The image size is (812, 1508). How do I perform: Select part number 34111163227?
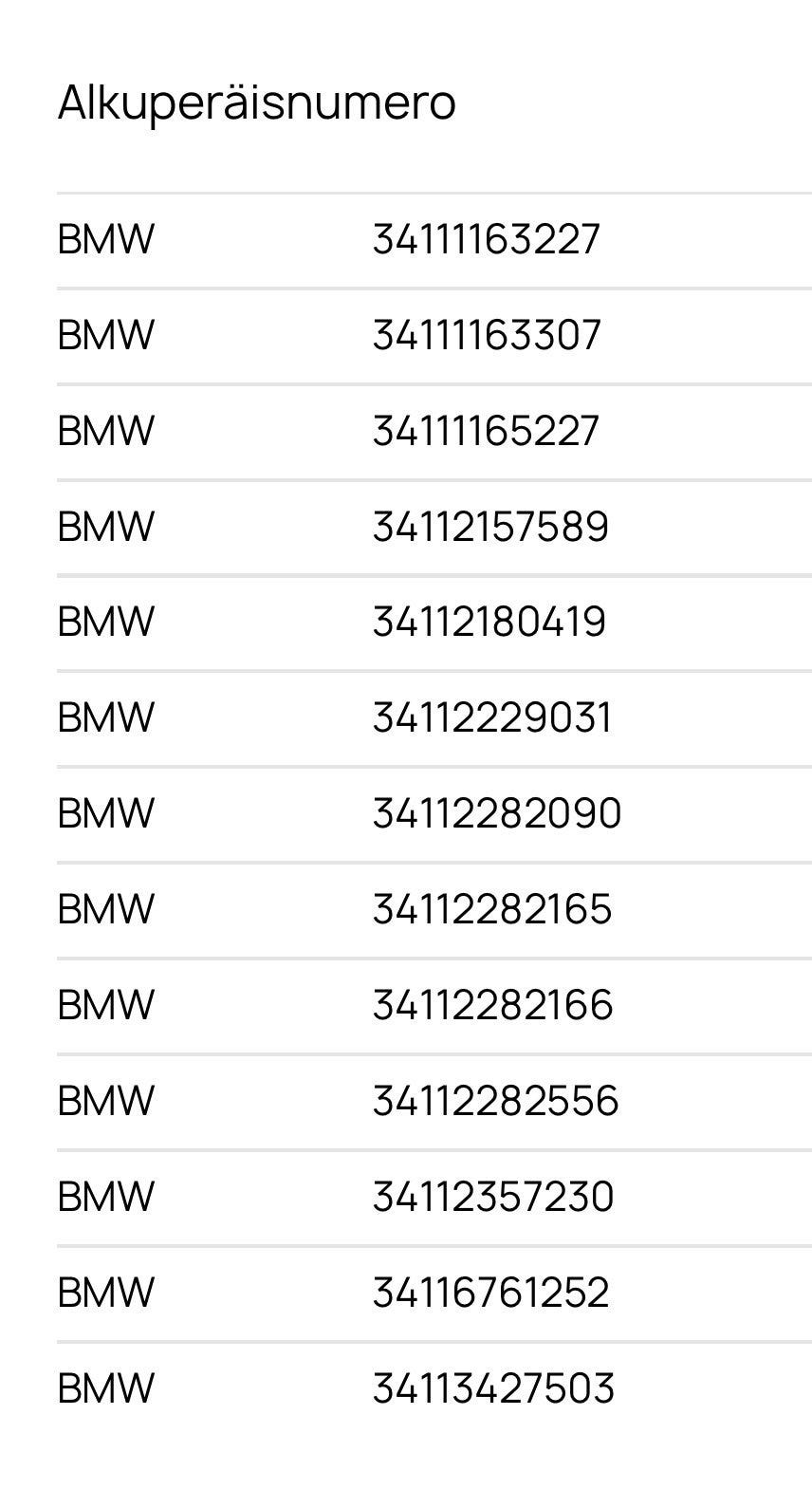click(486, 239)
